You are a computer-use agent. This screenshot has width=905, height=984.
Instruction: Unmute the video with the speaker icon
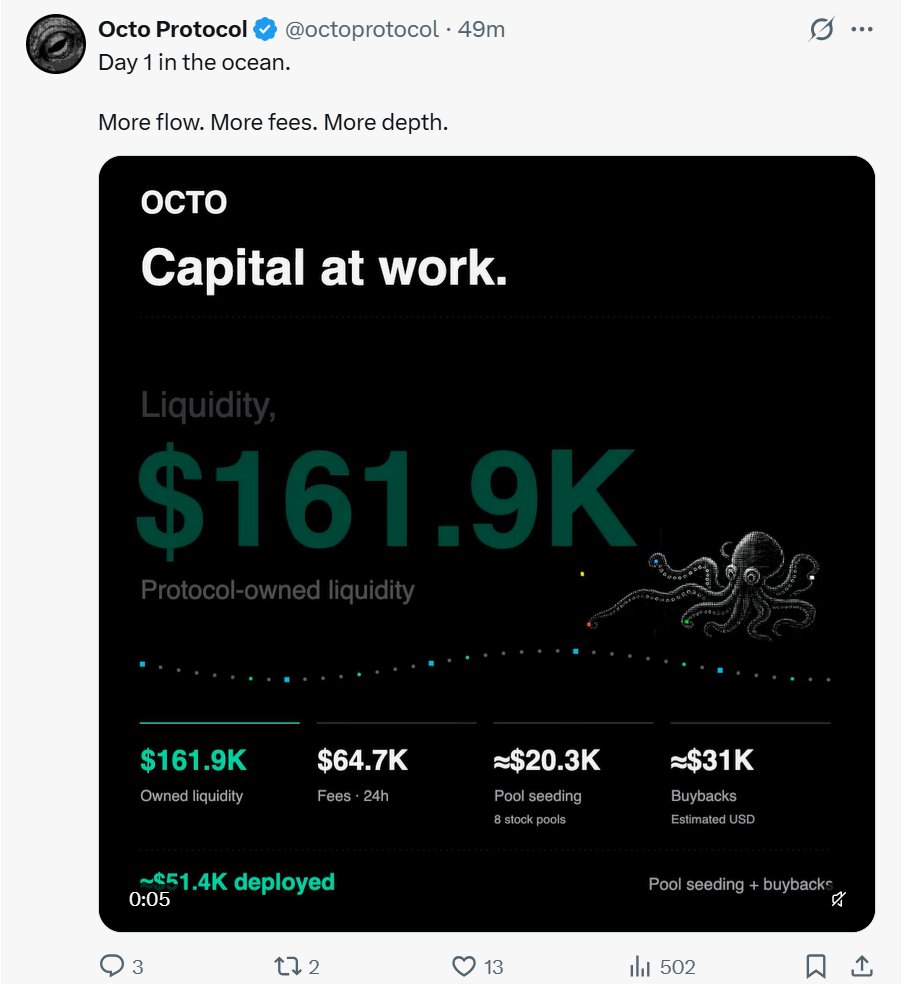838,899
